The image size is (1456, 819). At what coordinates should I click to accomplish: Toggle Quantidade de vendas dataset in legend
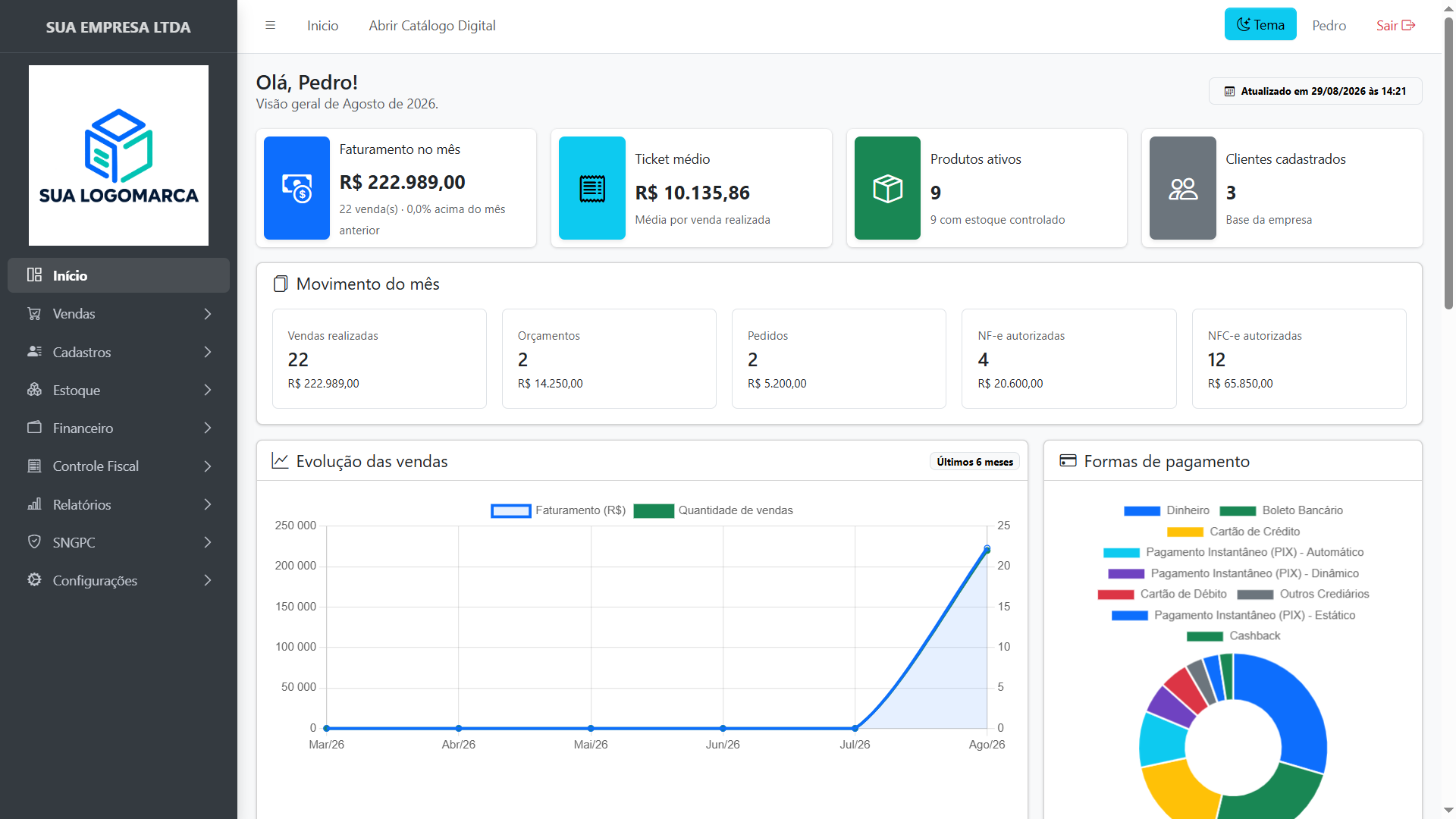(x=714, y=510)
